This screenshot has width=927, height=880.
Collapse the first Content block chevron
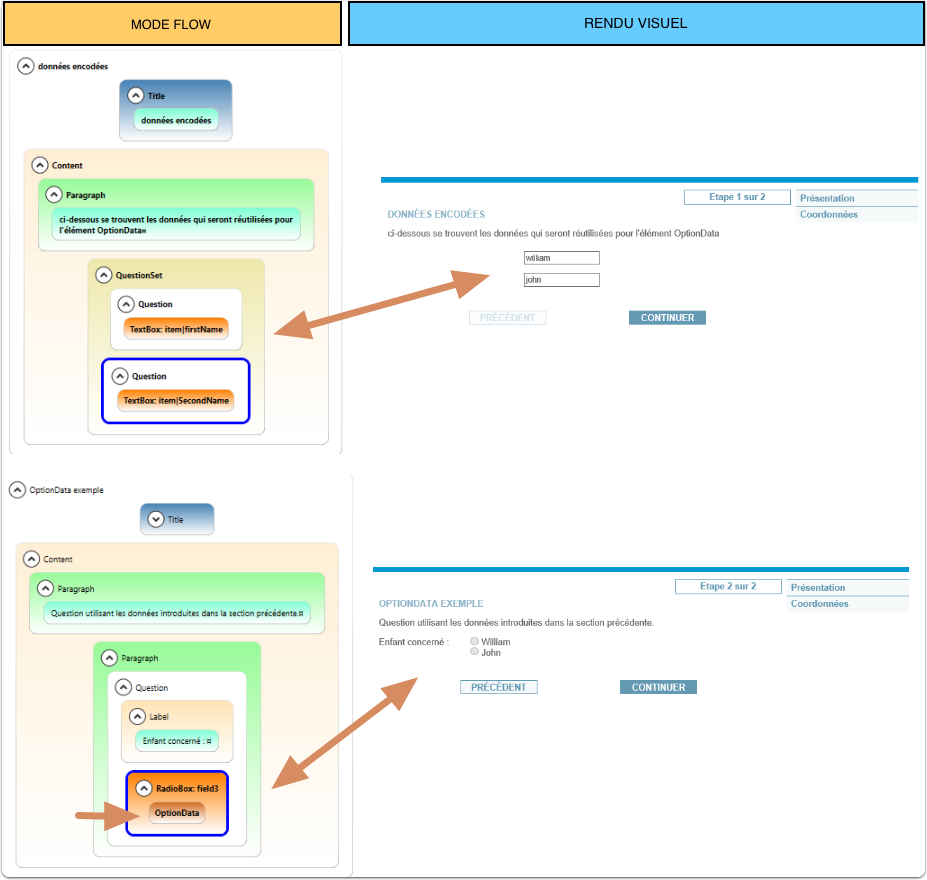40,165
